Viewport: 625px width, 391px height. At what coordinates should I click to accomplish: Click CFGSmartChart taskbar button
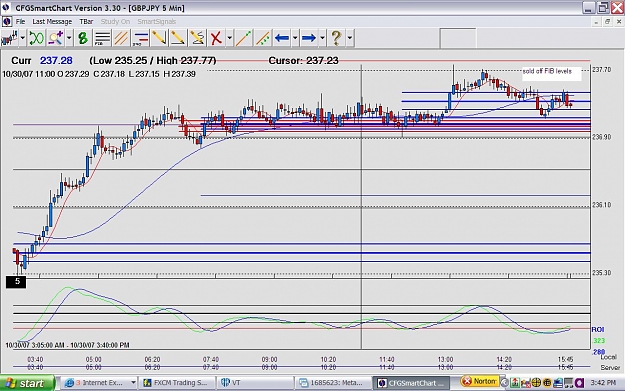(x=411, y=383)
